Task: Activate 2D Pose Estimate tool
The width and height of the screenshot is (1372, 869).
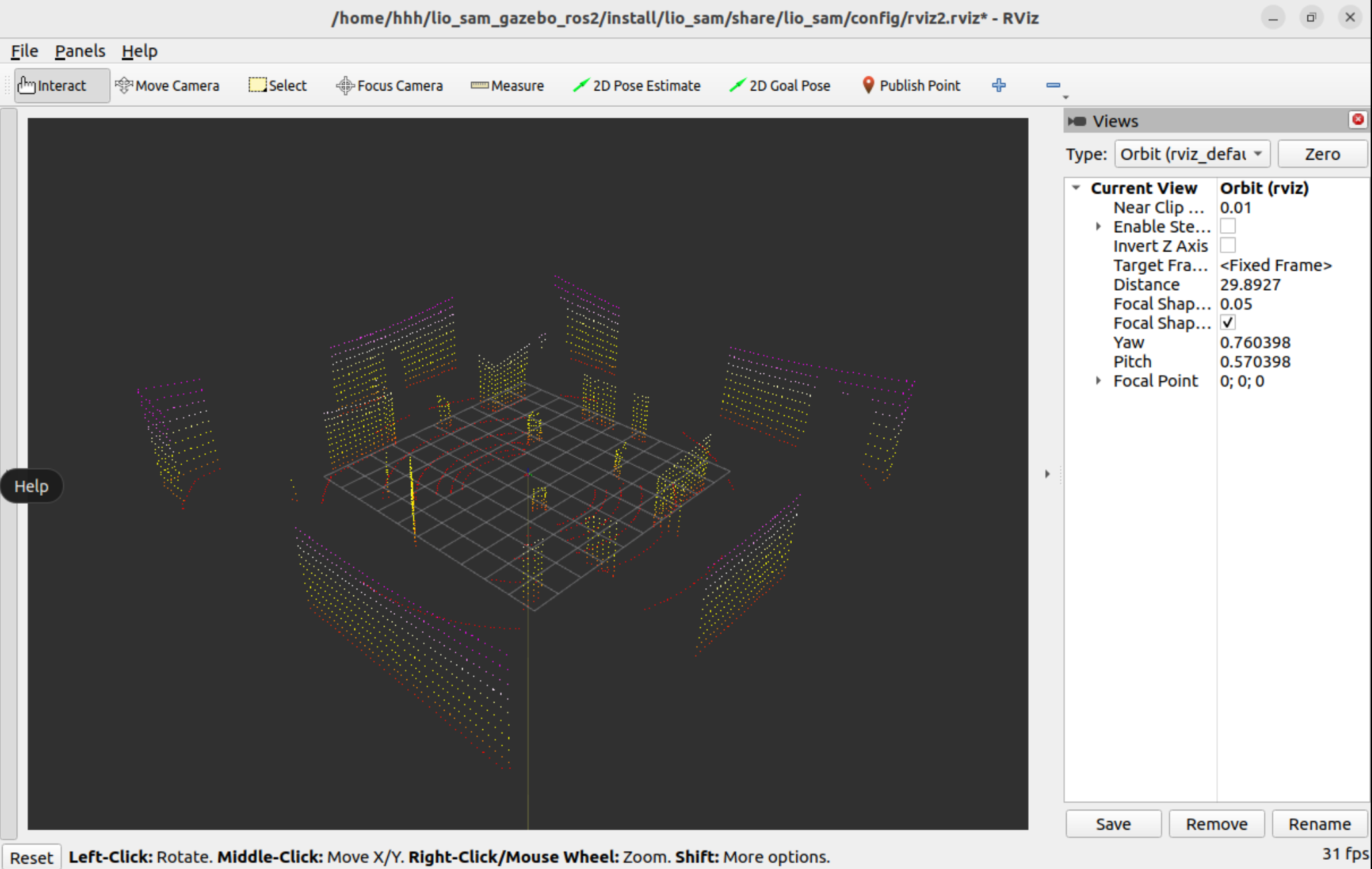Action: (637, 86)
